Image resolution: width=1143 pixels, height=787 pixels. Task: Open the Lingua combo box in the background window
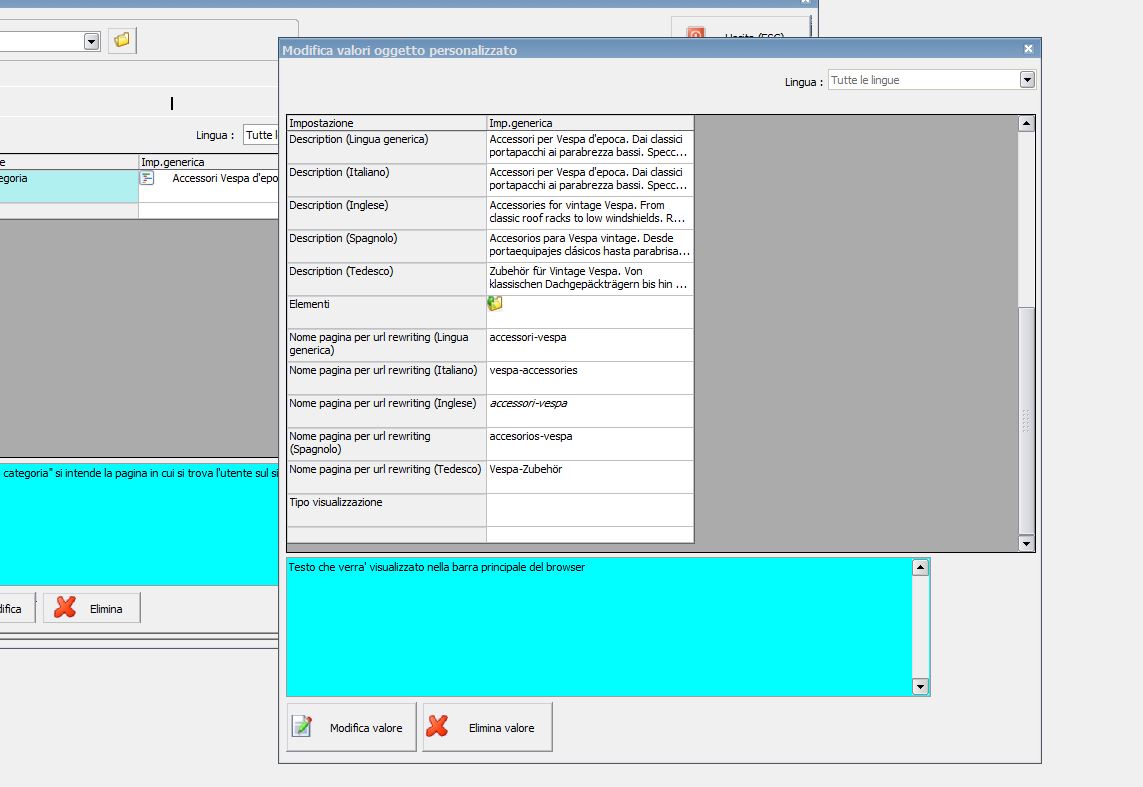click(x=260, y=135)
